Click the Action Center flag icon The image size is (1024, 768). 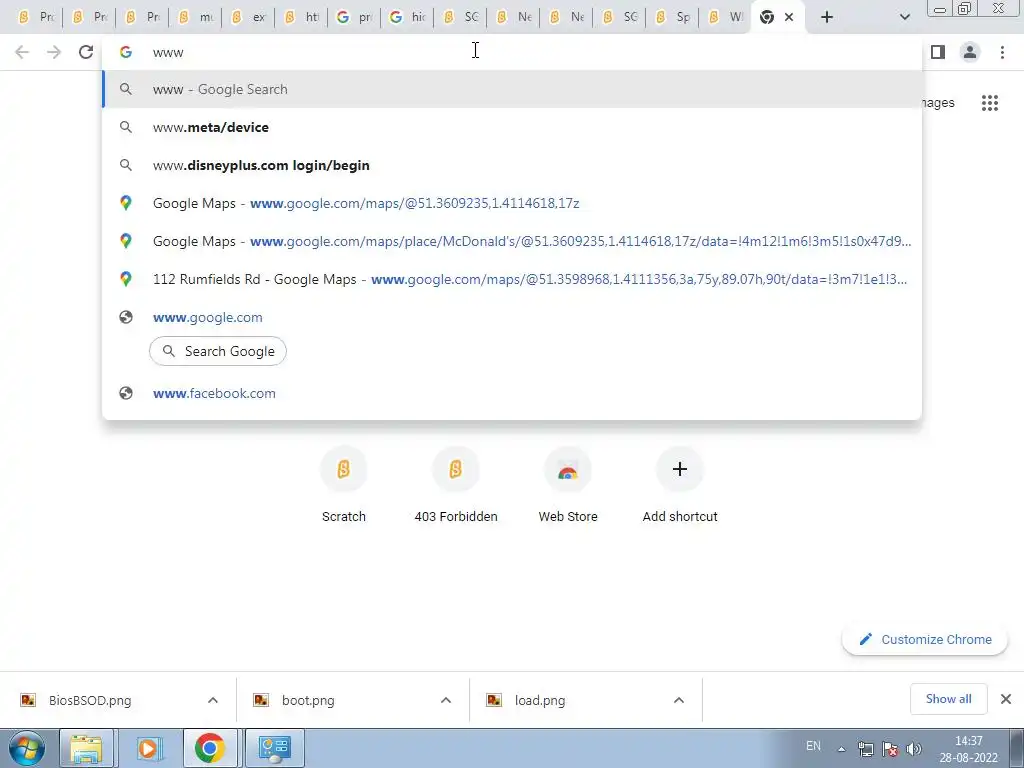889,749
